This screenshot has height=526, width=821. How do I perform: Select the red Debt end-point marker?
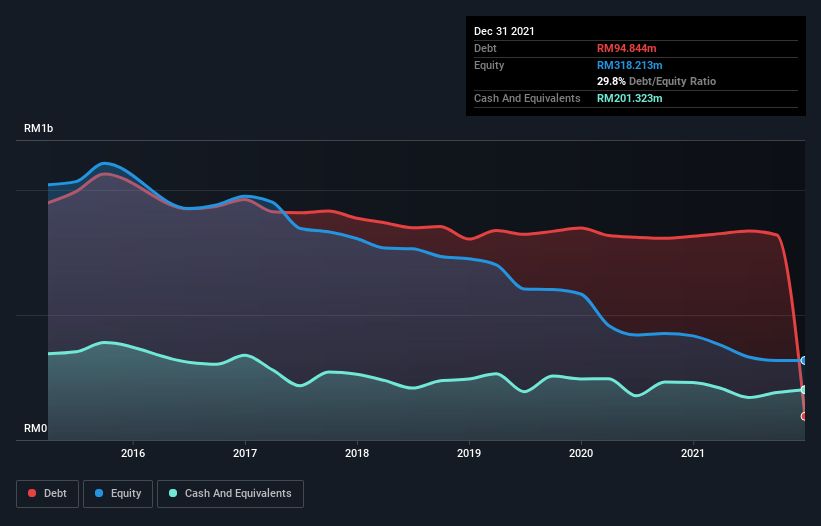[x=804, y=416]
